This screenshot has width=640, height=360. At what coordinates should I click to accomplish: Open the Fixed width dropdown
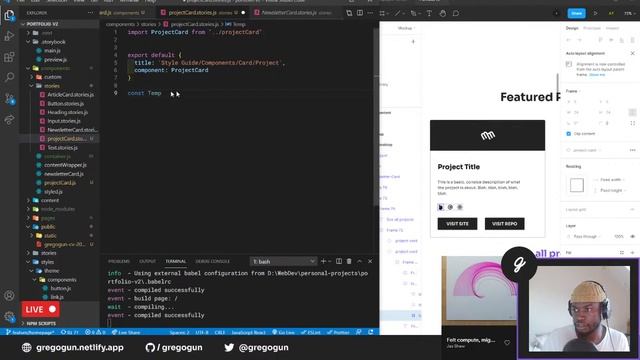pos(611,180)
